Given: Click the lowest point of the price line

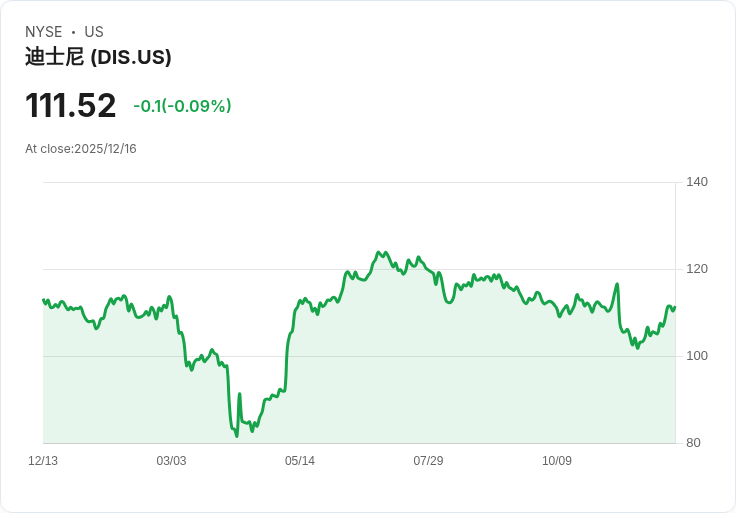Looking at the screenshot, I should 237,436.
